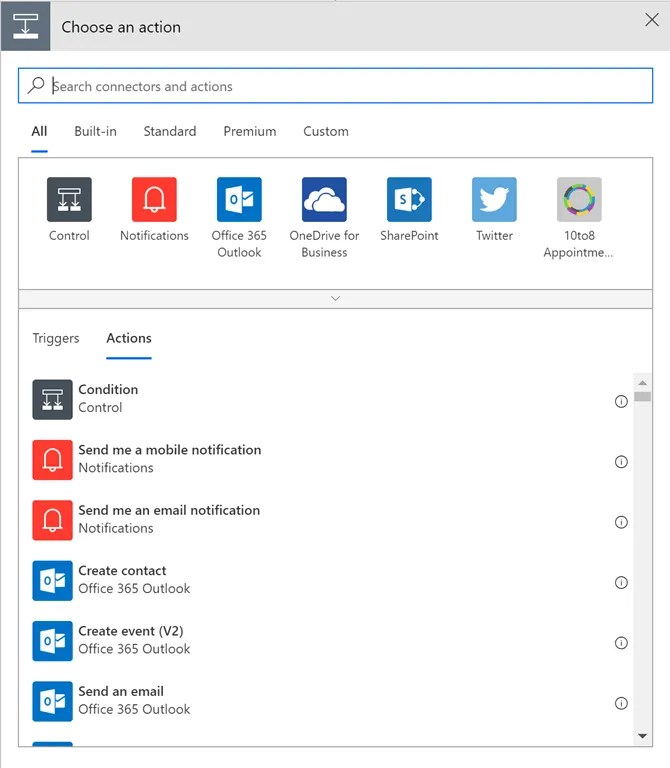Click the actions list scroll down arrow
The height and width of the screenshot is (768, 670).
click(643, 736)
